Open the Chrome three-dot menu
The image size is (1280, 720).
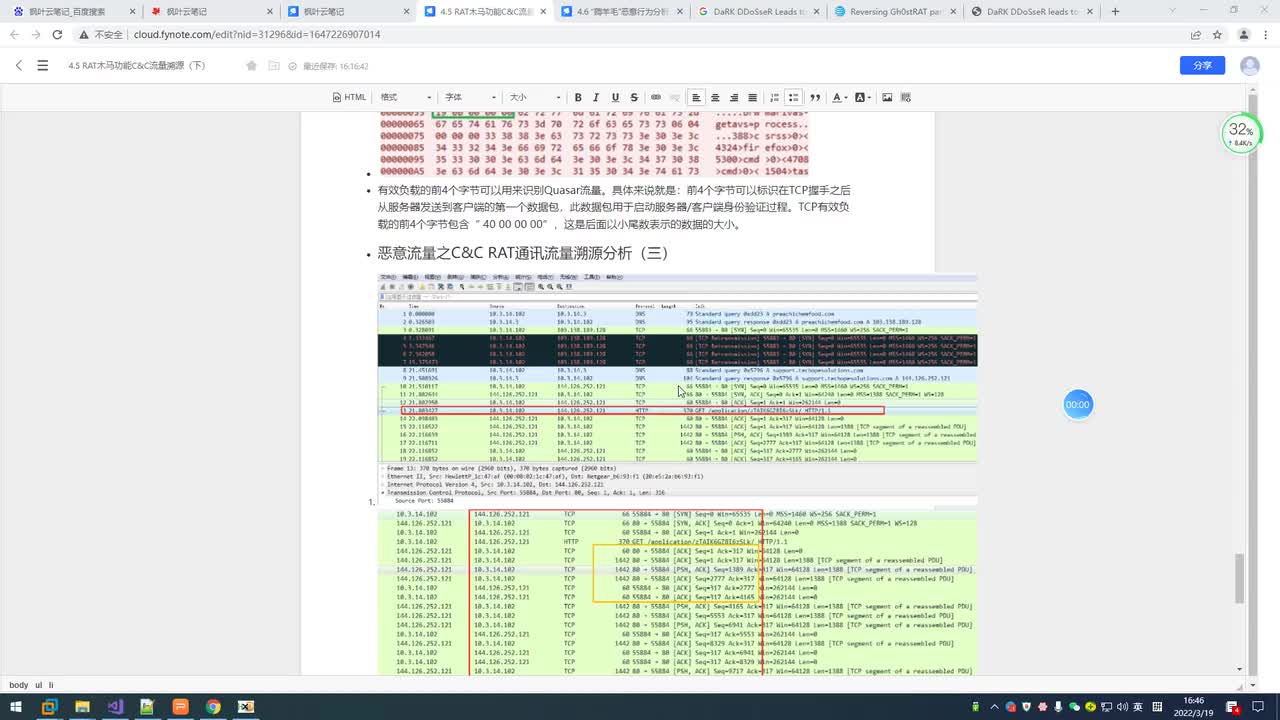point(1265,34)
